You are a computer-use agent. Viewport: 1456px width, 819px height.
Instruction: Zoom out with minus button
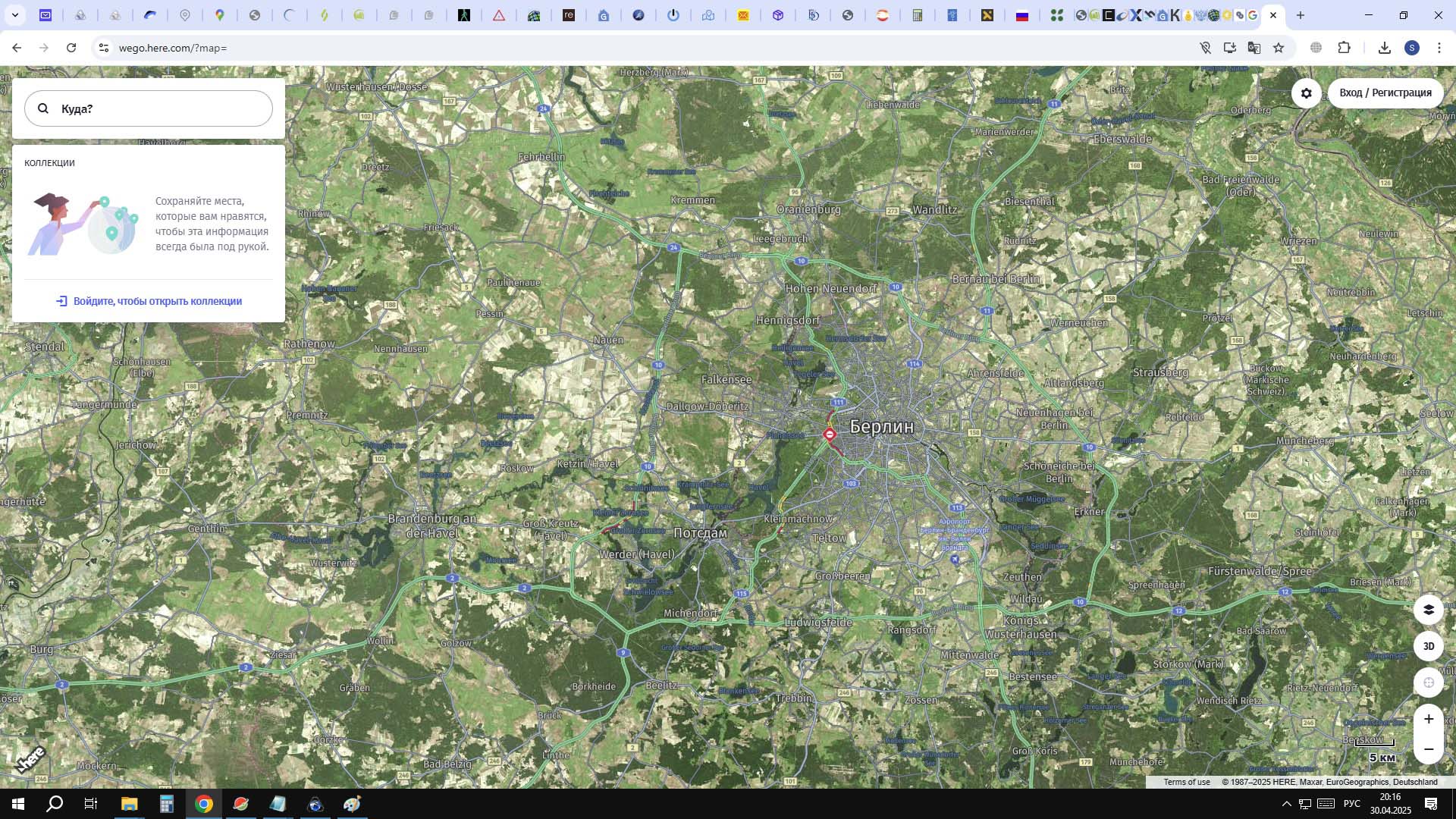[1428, 749]
